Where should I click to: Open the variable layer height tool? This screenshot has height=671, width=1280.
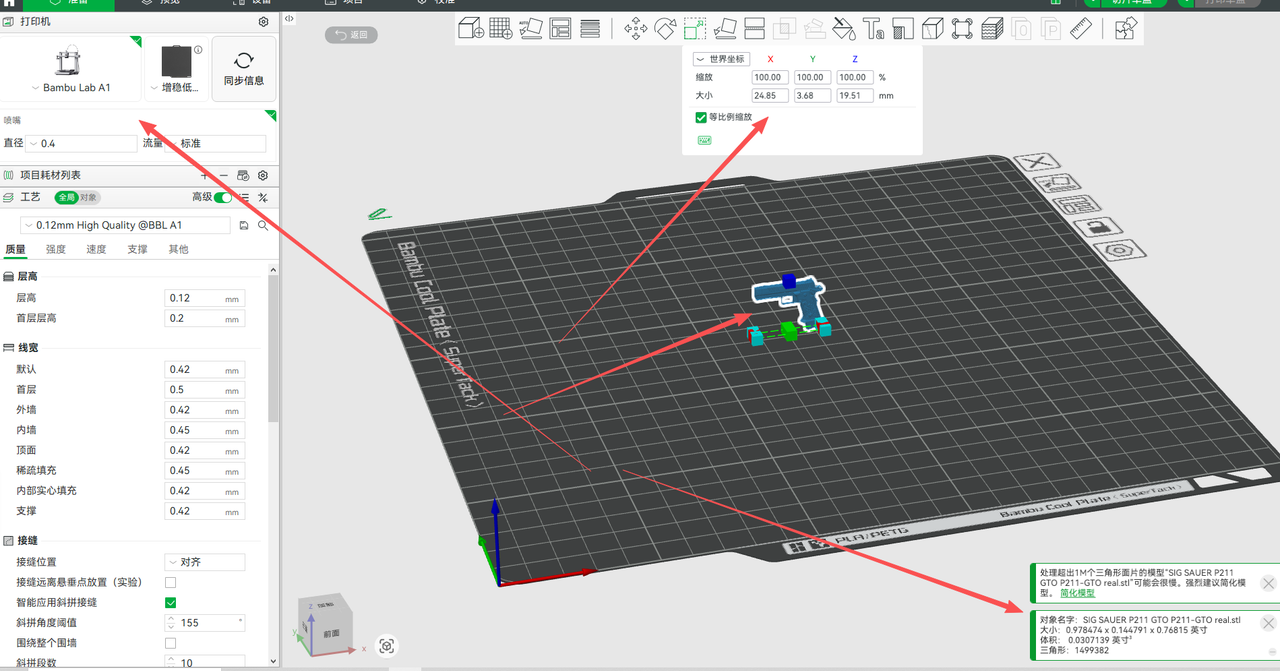pos(992,29)
